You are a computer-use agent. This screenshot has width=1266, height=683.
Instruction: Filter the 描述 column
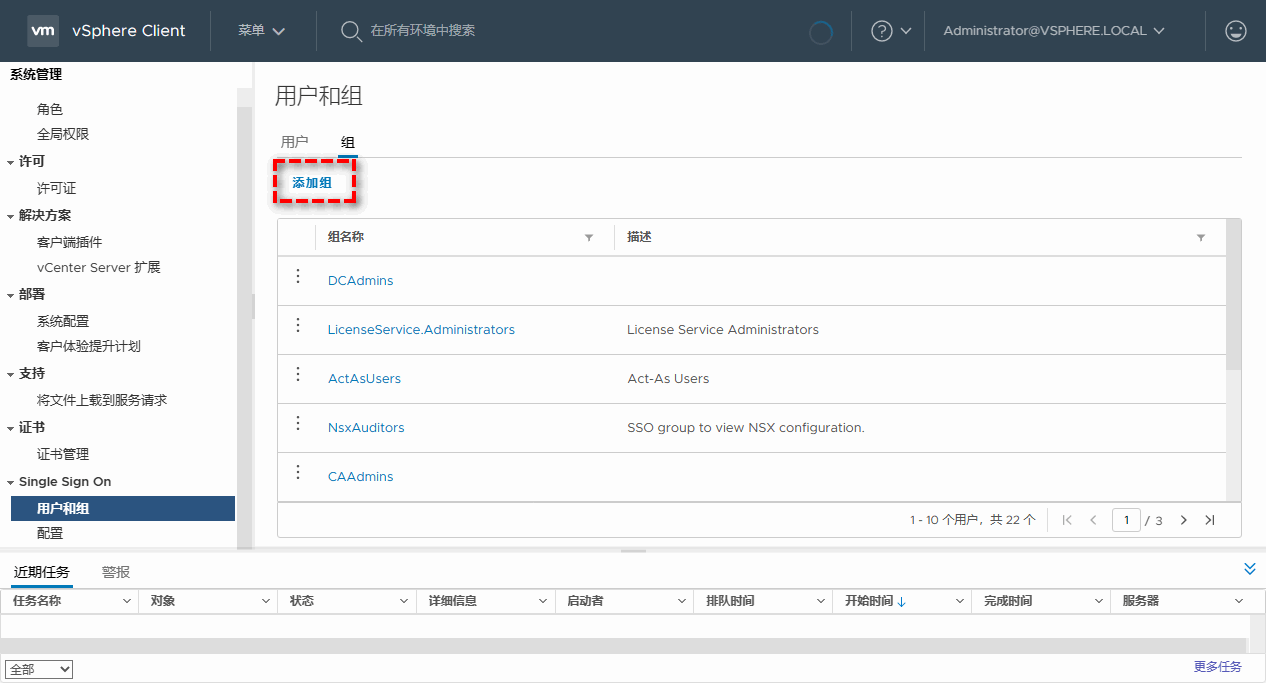[1200, 238]
